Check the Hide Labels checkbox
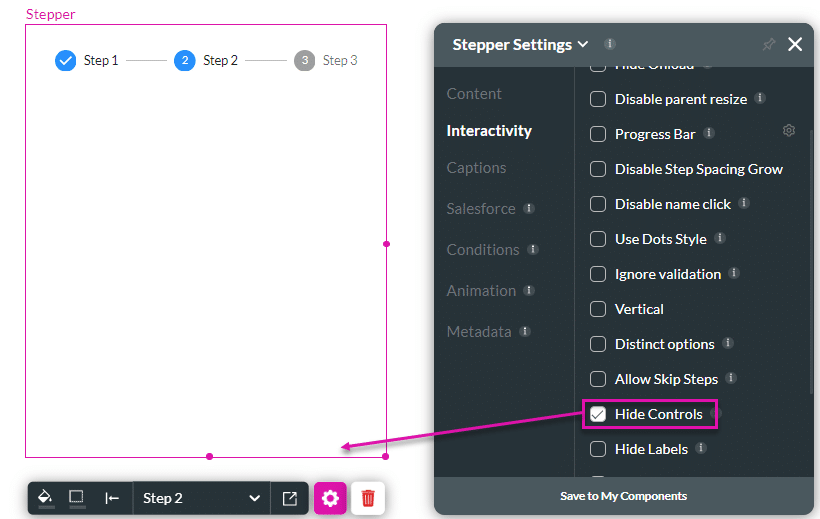 [598, 449]
